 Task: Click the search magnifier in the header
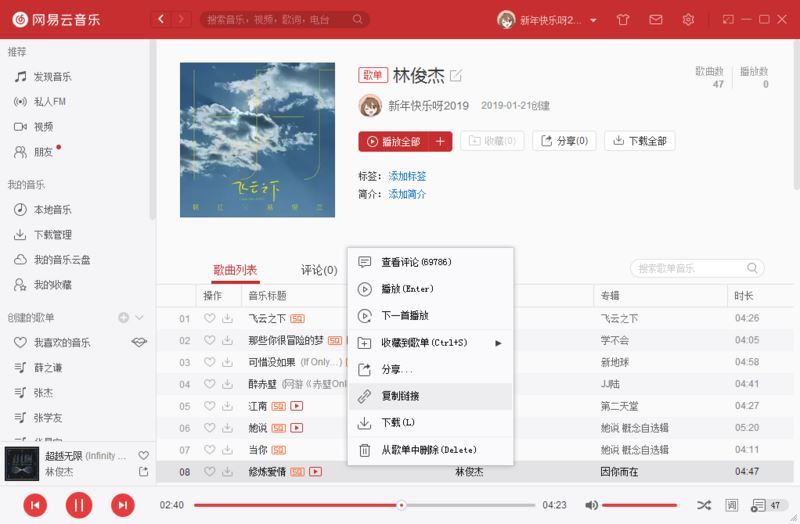[358, 19]
